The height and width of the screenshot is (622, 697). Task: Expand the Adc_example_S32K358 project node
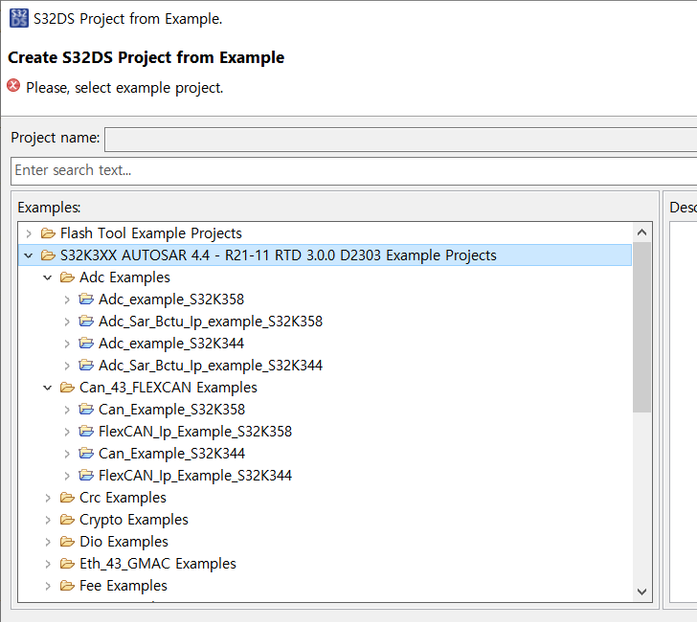(67, 300)
